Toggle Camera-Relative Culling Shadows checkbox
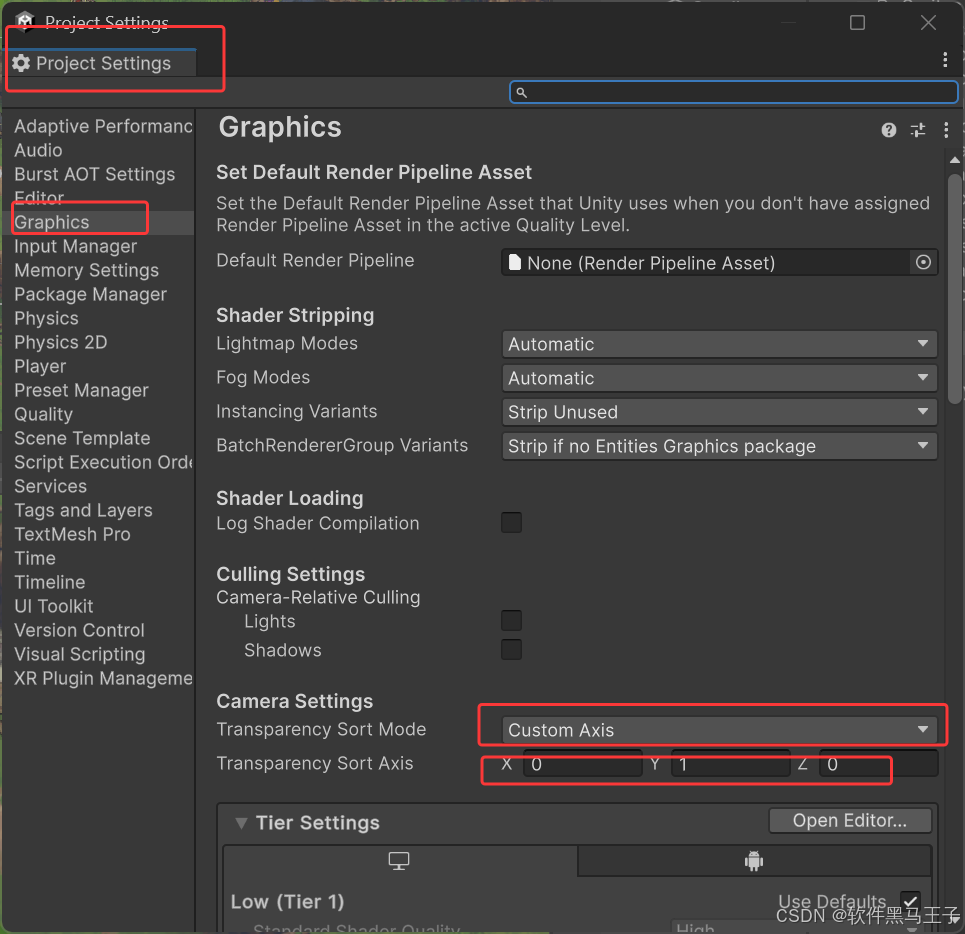The width and height of the screenshot is (965, 934). [x=511, y=649]
